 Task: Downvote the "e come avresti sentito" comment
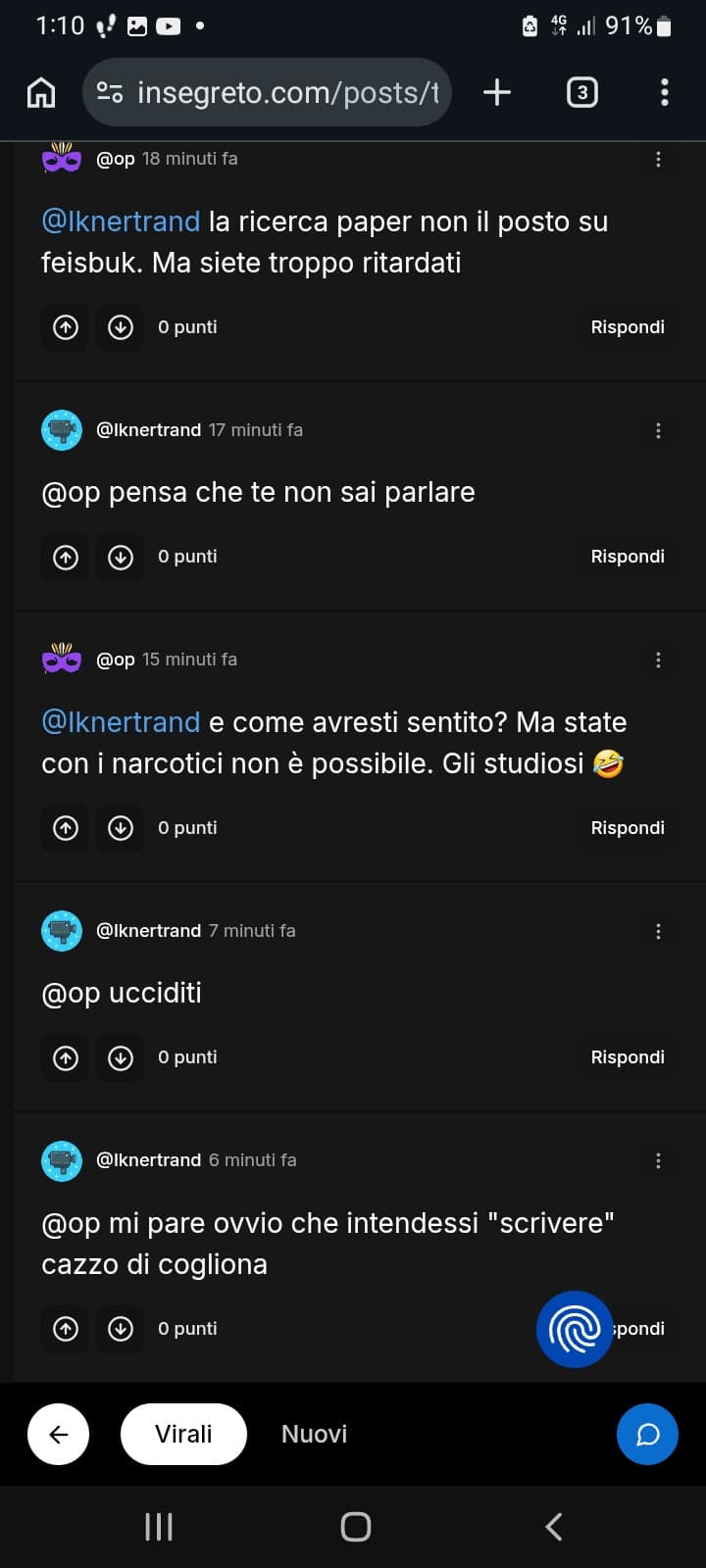click(x=121, y=828)
